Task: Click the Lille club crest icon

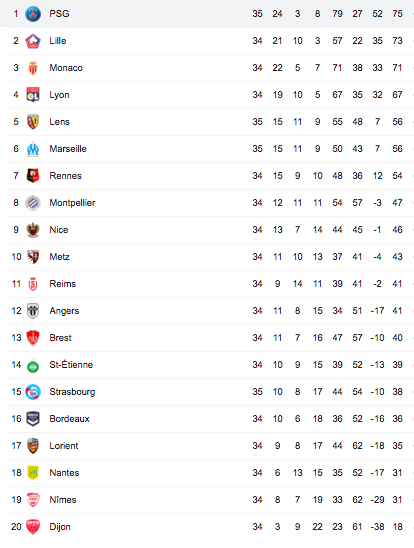Action: tap(33, 41)
